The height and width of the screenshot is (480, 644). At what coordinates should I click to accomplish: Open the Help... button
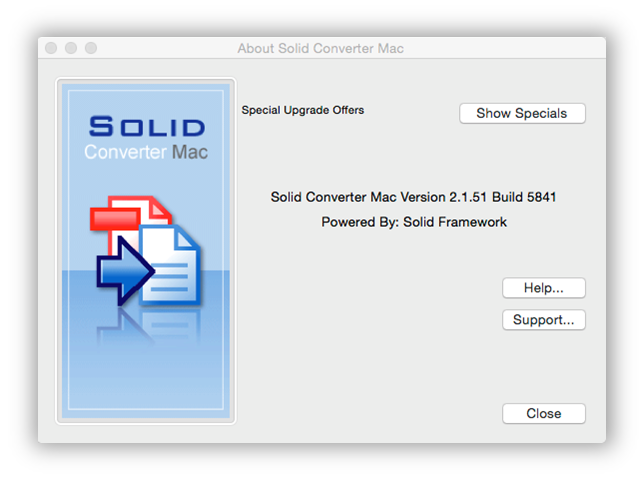click(x=543, y=288)
